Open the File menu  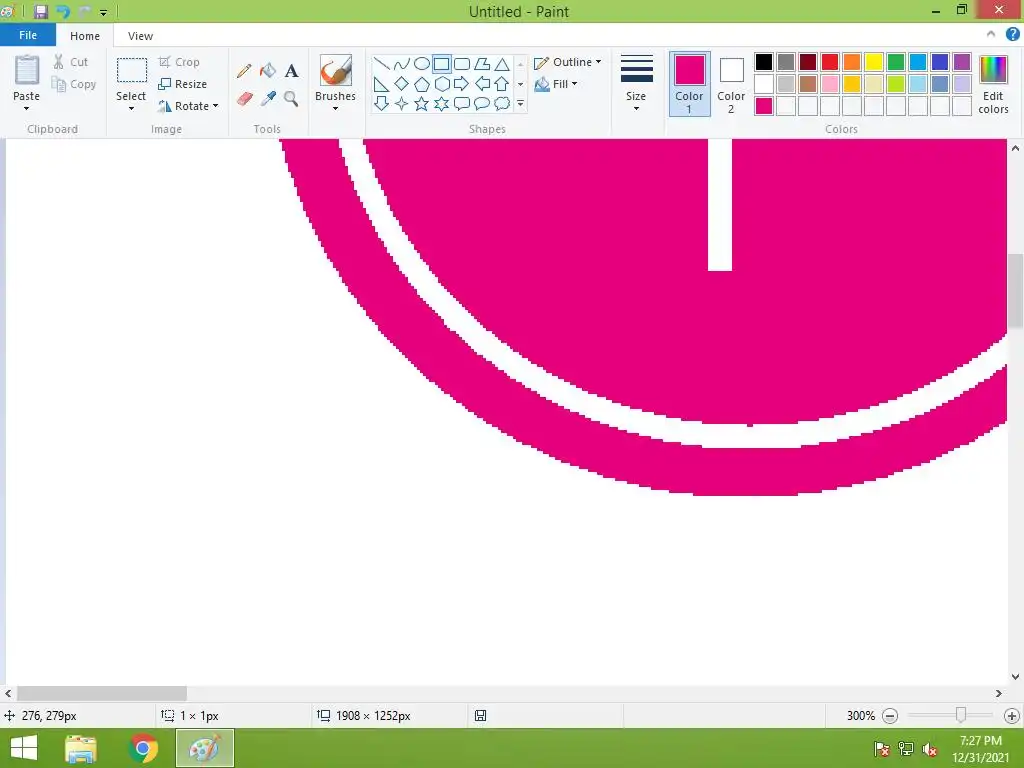28,35
